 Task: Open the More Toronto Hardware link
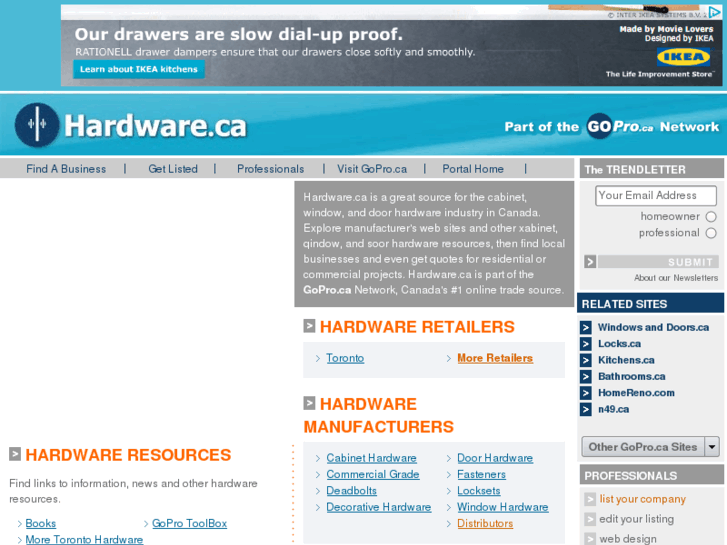(84, 539)
